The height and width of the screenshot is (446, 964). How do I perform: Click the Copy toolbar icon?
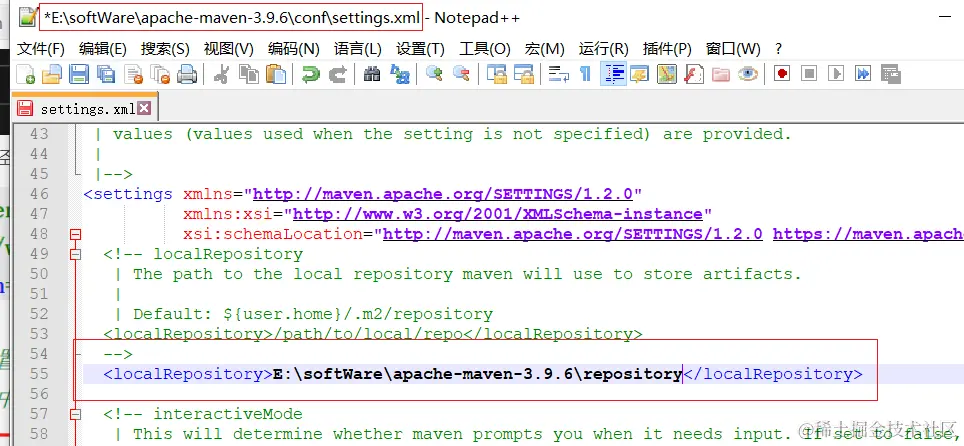pyautogui.click(x=248, y=74)
